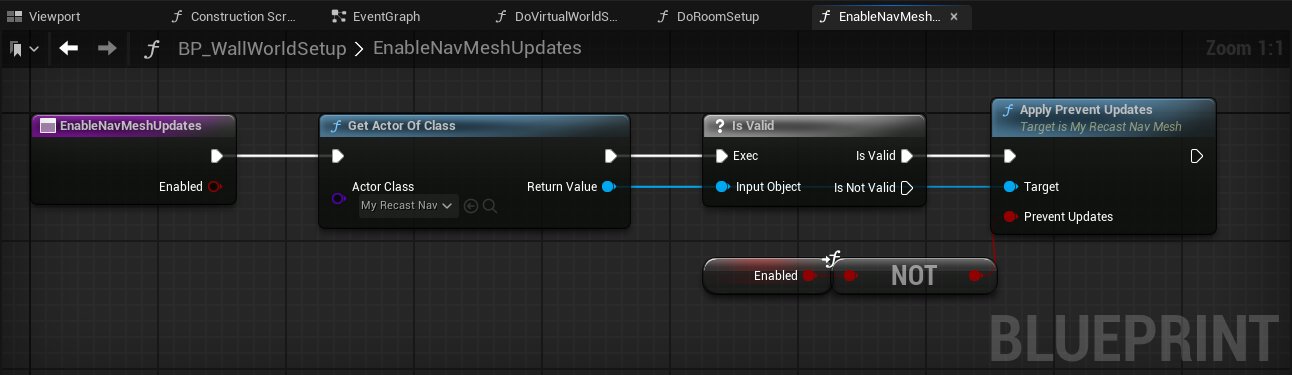The height and width of the screenshot is (375, 1292).
Task: Click BP_WallWorldSetup in the breadcrumb
Action: [262, 49]
